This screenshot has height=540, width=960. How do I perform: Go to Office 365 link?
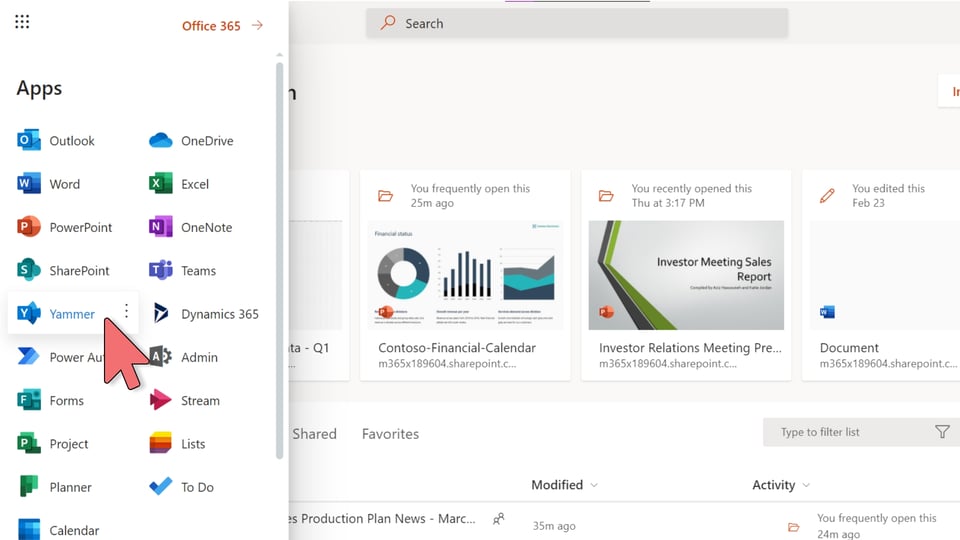point(211,26)
